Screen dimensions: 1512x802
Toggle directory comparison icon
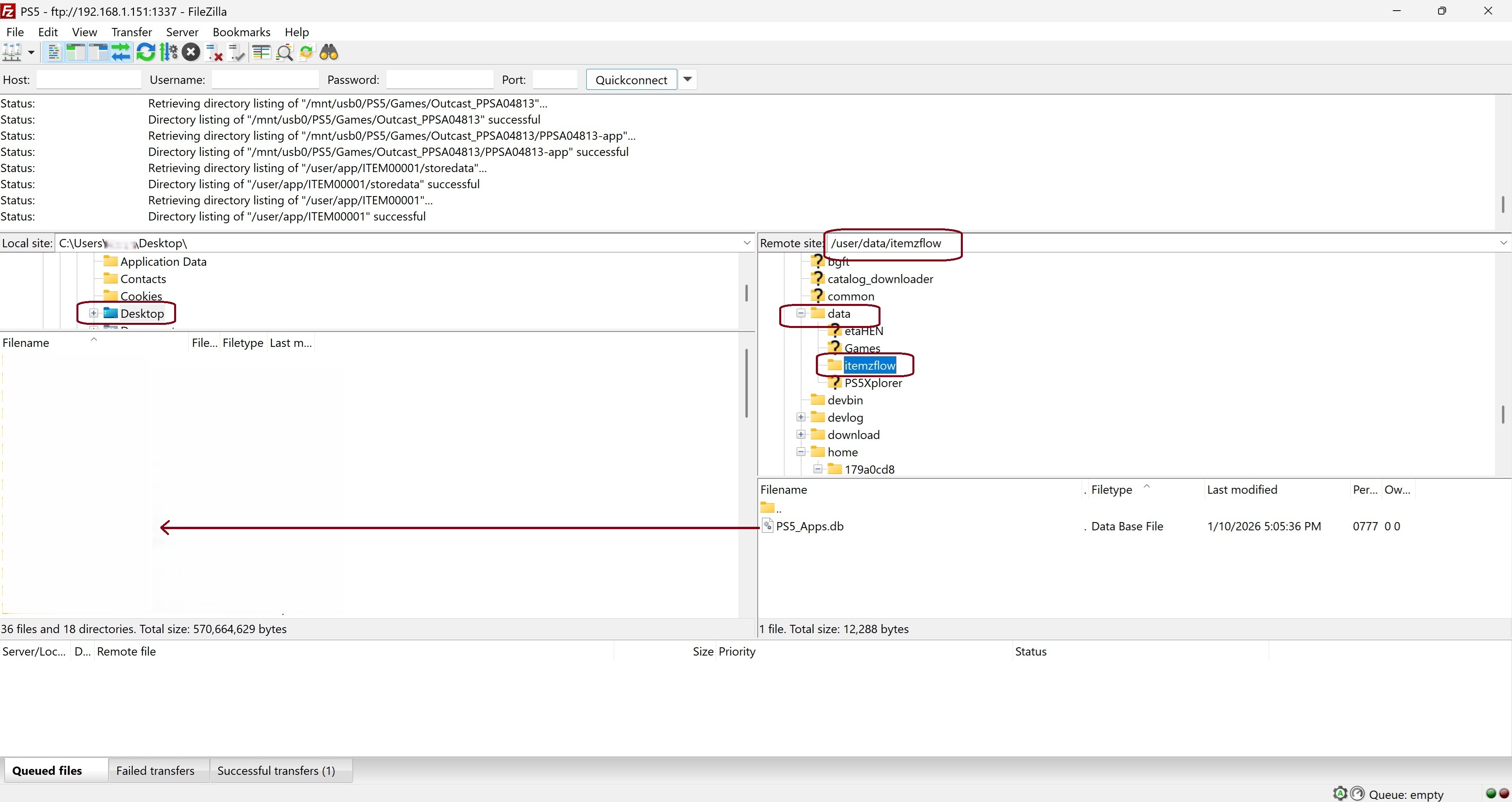(284, 53)
